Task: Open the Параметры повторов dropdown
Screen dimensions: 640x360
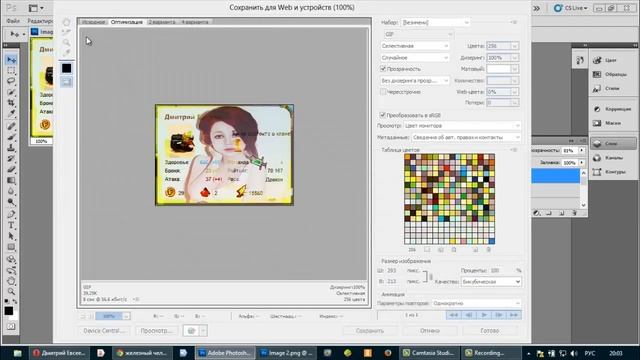Action: click(476, 303)
